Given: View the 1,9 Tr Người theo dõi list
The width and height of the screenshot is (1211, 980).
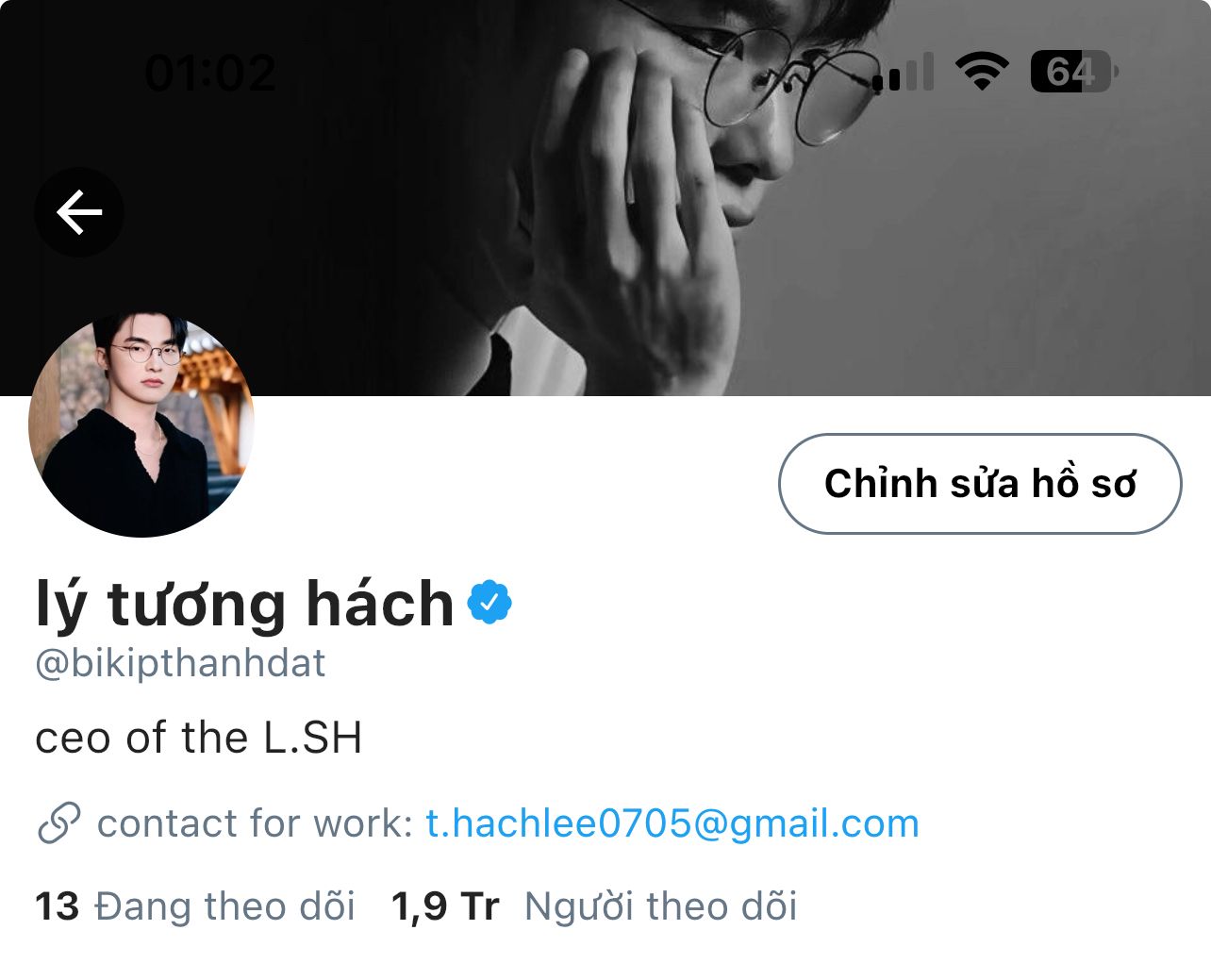Looking at the screenshot, I should pos(594,906).
